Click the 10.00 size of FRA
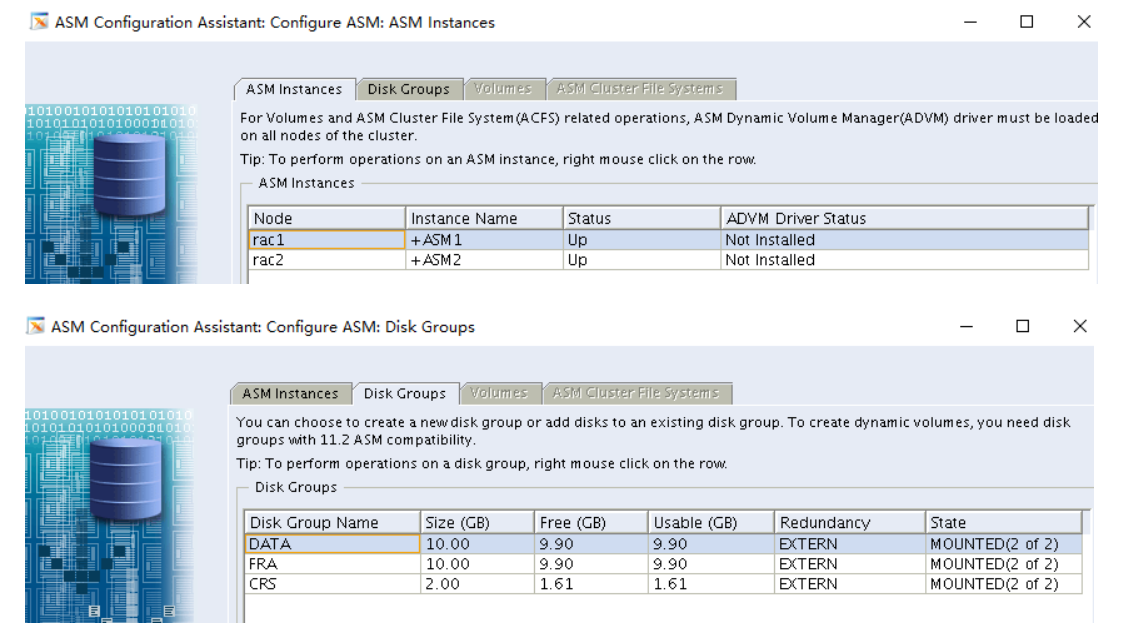The image size is (1125, 639). (478, 564)
